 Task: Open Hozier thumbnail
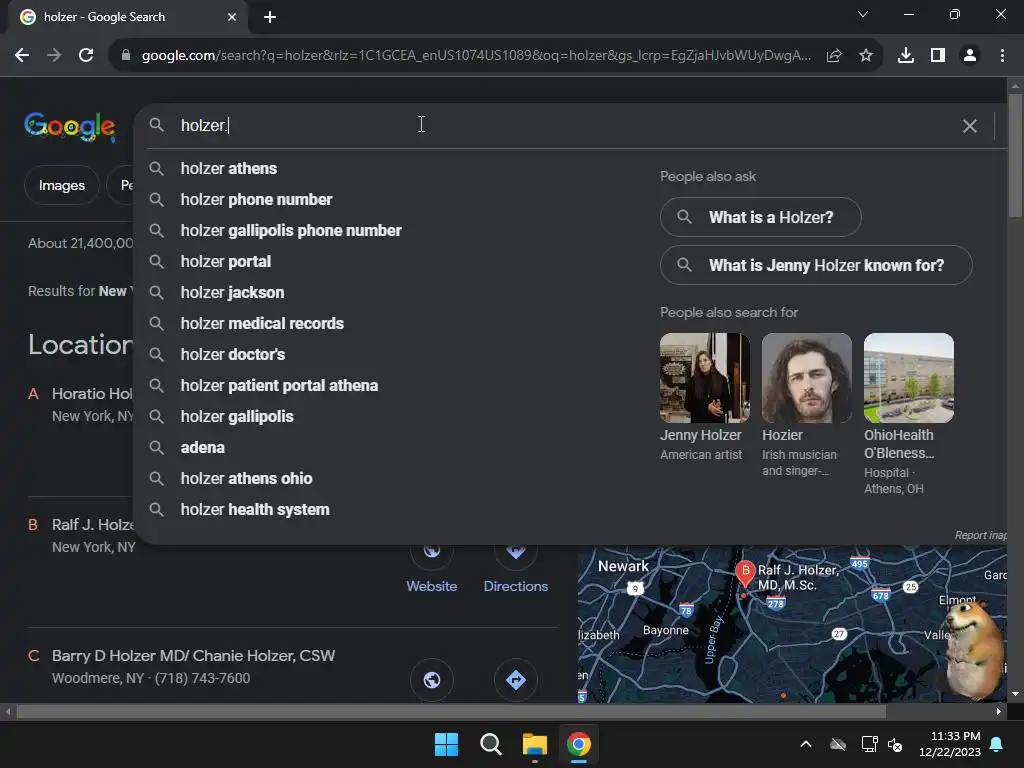point(807,378)
